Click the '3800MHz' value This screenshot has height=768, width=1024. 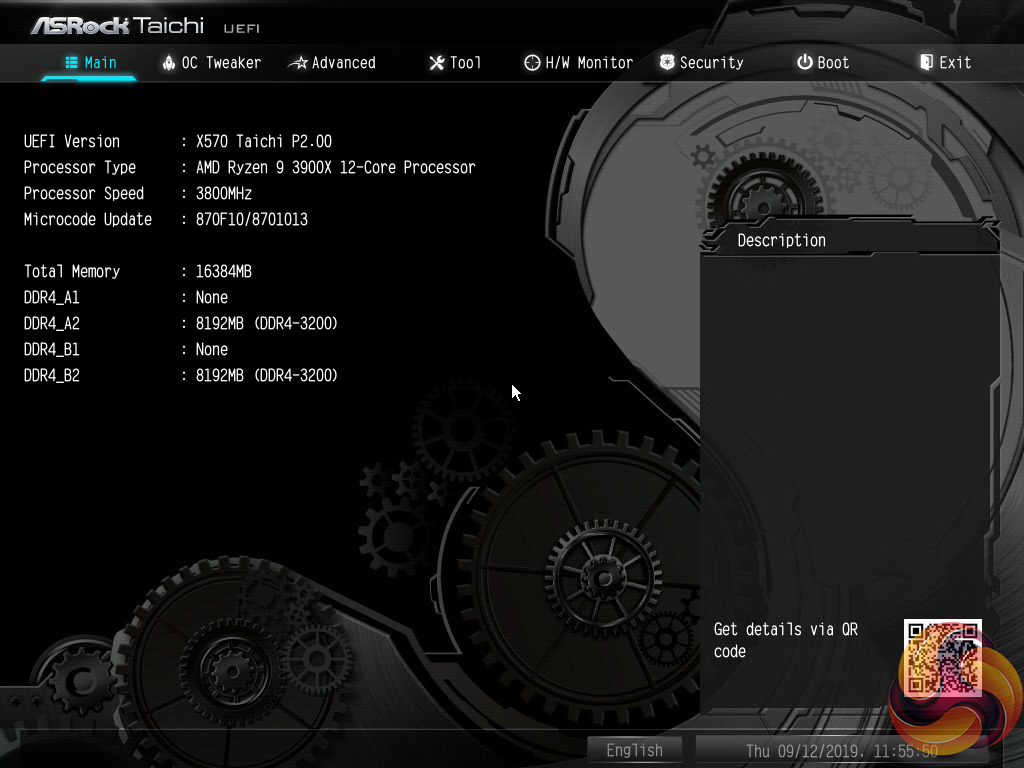pos(224,194)
